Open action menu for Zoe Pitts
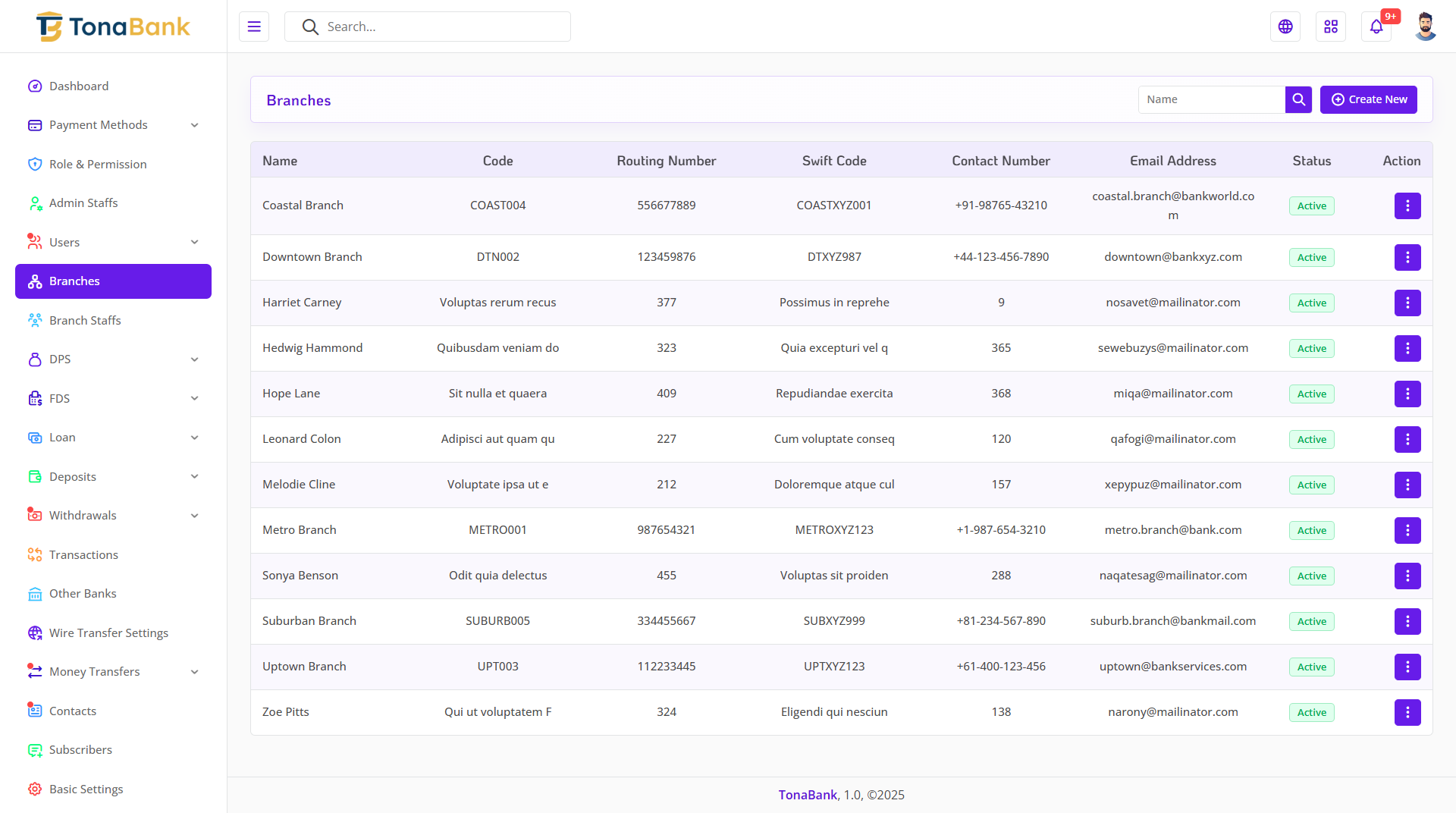Image resolution: width=1456 pixels, height=813 pixels. point(1407,712)
